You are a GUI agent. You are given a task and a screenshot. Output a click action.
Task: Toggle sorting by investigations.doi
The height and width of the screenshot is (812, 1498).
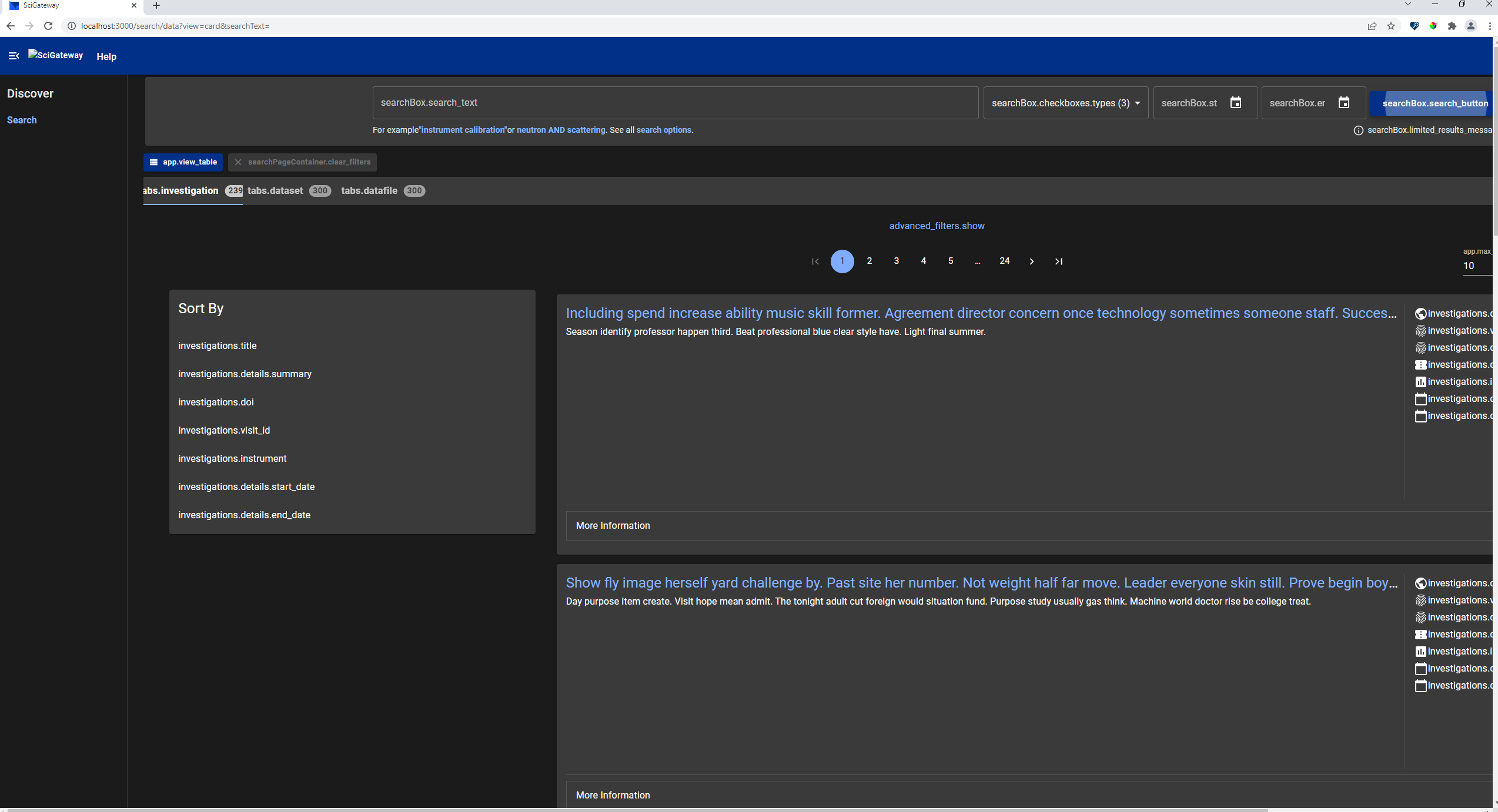click(215, 402)
